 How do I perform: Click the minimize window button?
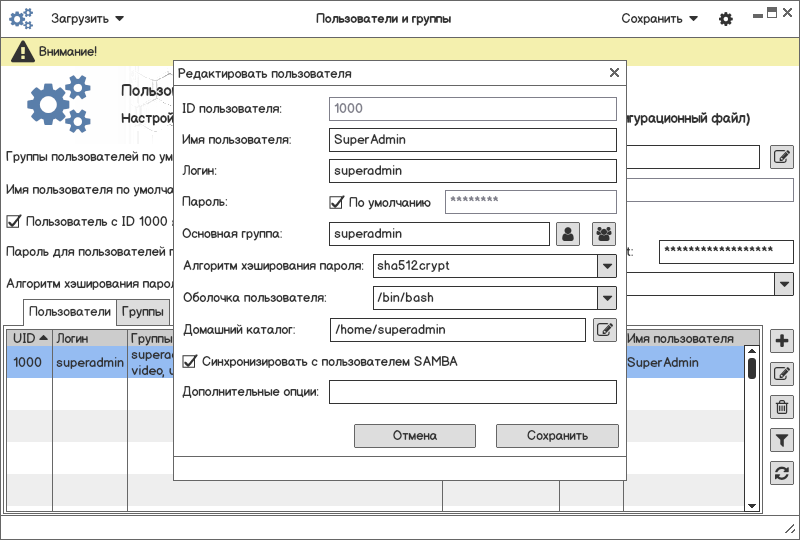[x=758, y=16]
